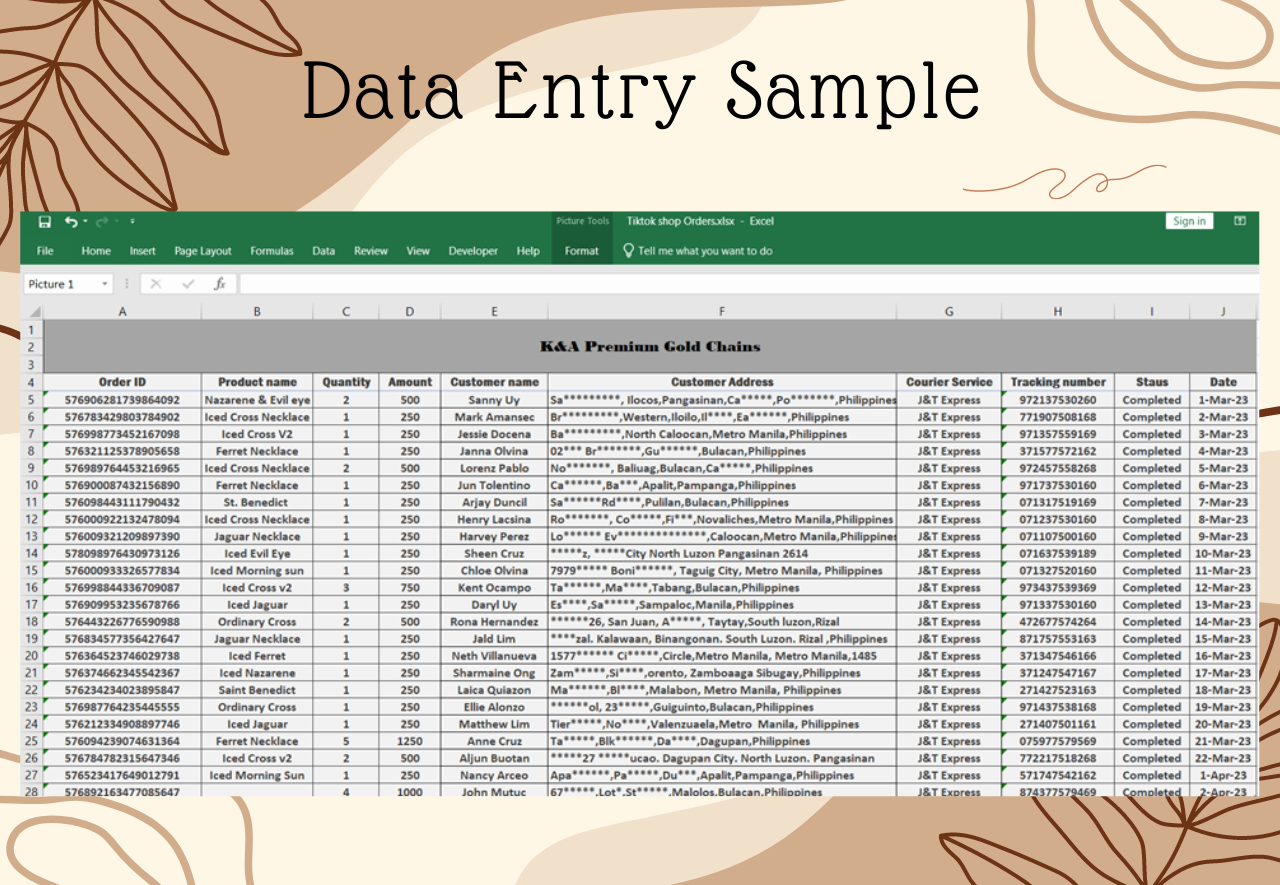The image size is (1280, 885).
Task: Click the Tracking number header cell
Action: tap(1058, 382)
